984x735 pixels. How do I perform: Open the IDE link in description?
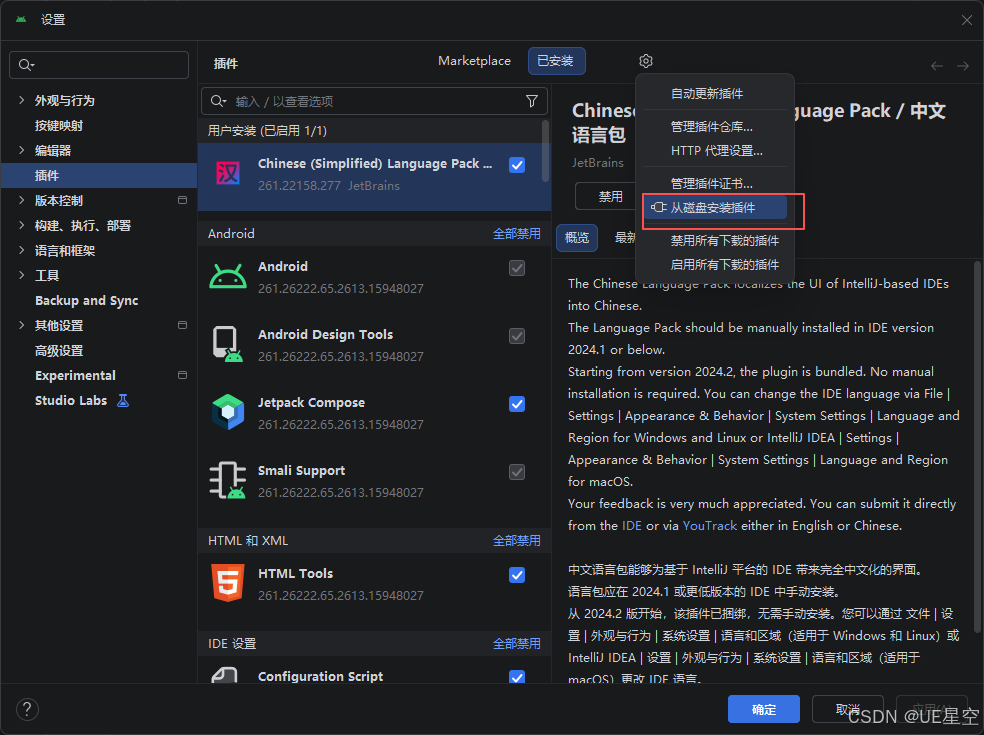pyautogui.click(x=631, y=525)
